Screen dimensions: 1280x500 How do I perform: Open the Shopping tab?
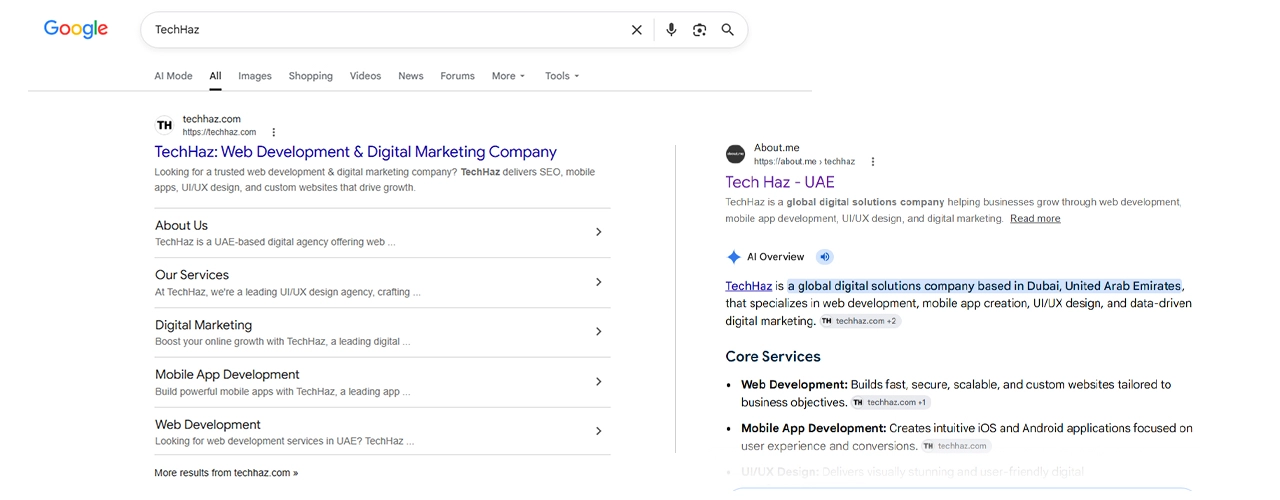pos(311,76)
